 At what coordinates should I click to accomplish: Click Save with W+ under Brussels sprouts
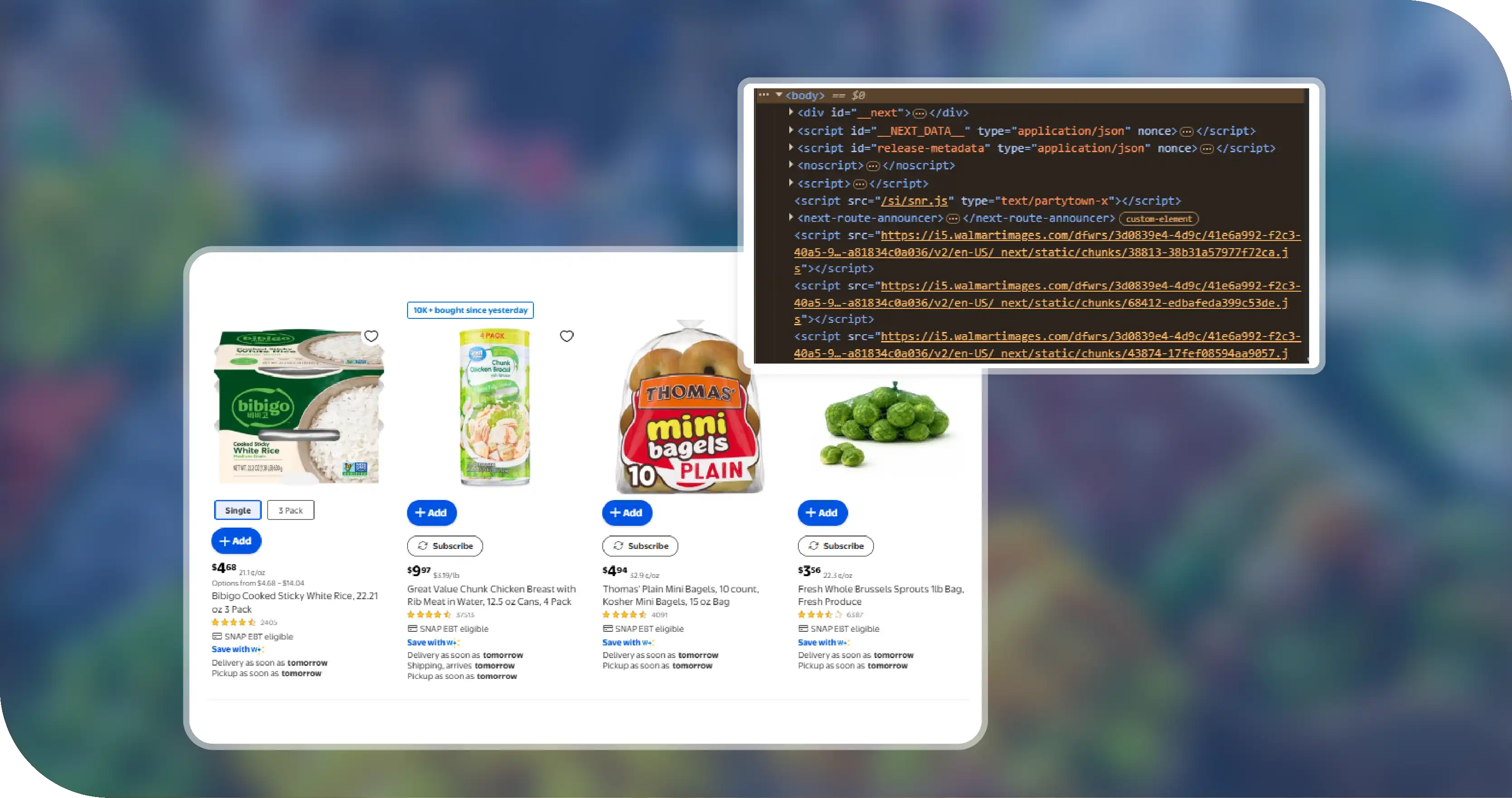824,642
